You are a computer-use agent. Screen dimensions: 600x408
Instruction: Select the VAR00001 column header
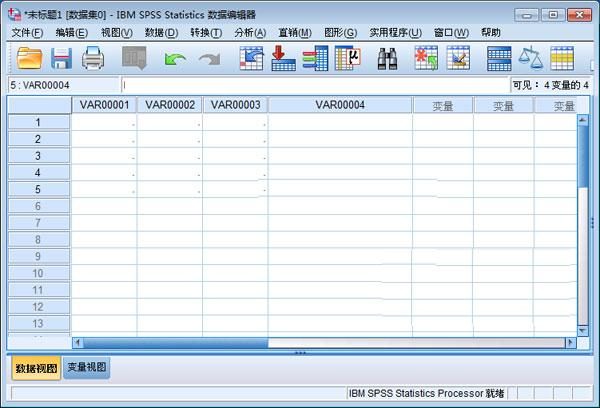point(104,105)
